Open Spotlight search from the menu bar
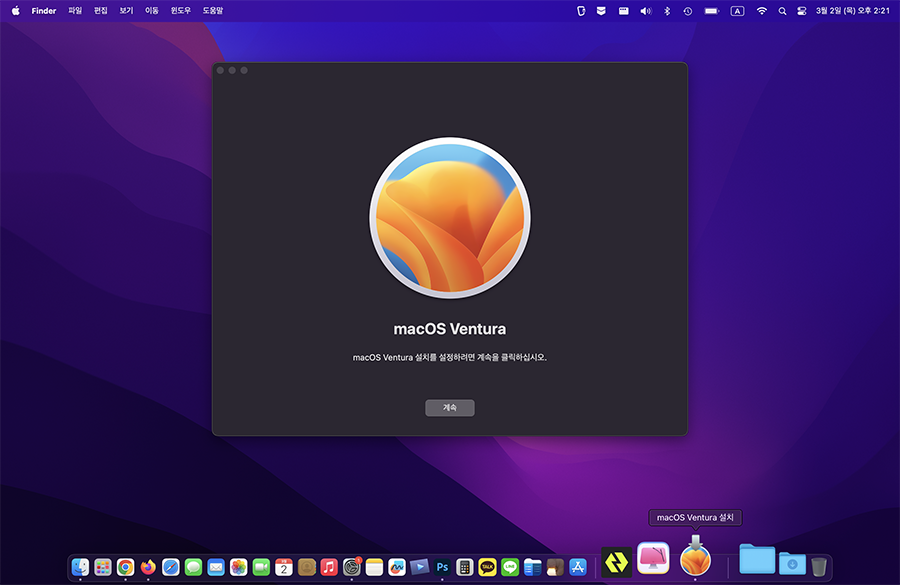900x585 pixels. point(782,11)
